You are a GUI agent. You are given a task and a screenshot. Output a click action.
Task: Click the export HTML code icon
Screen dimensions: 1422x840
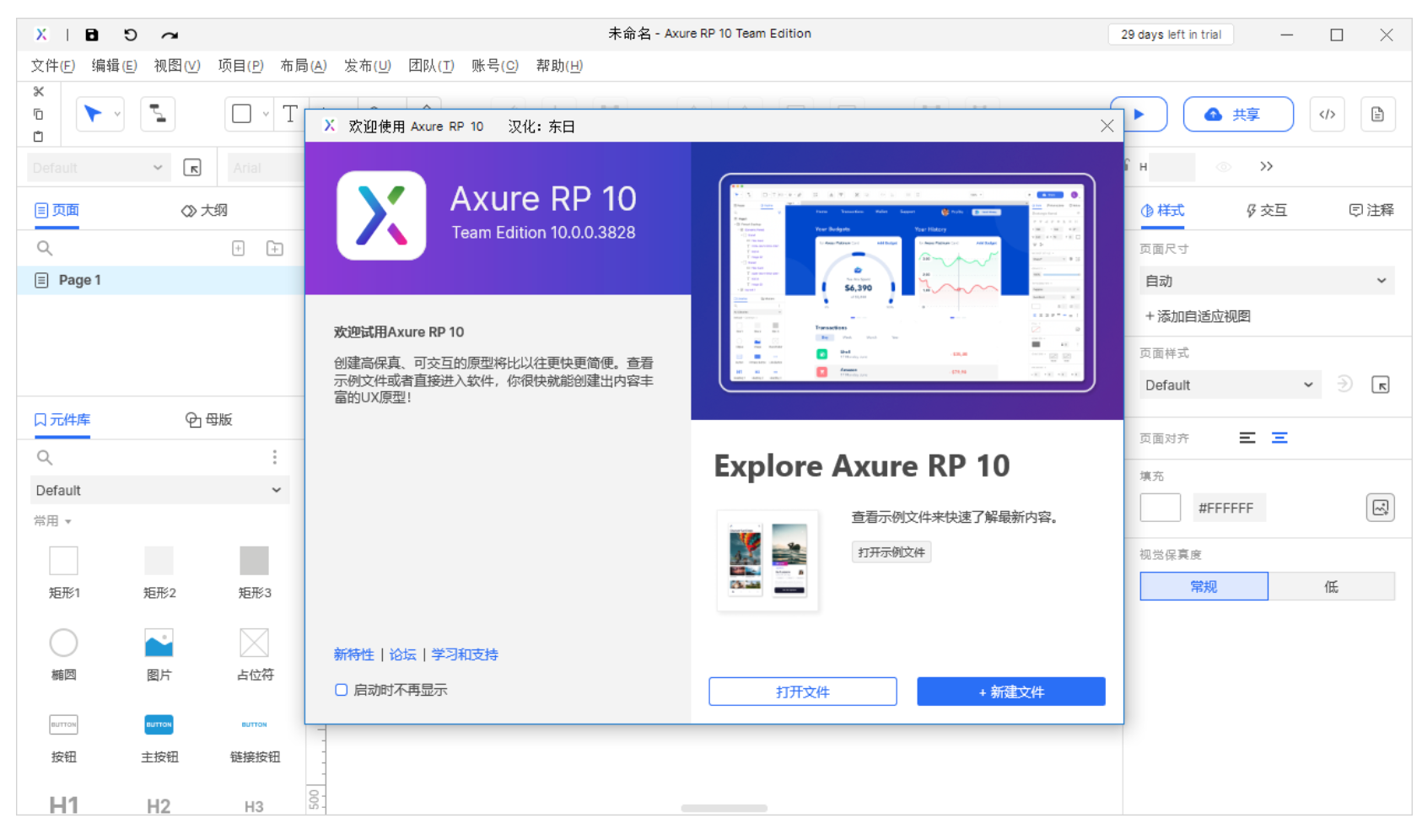(1327, 114)
